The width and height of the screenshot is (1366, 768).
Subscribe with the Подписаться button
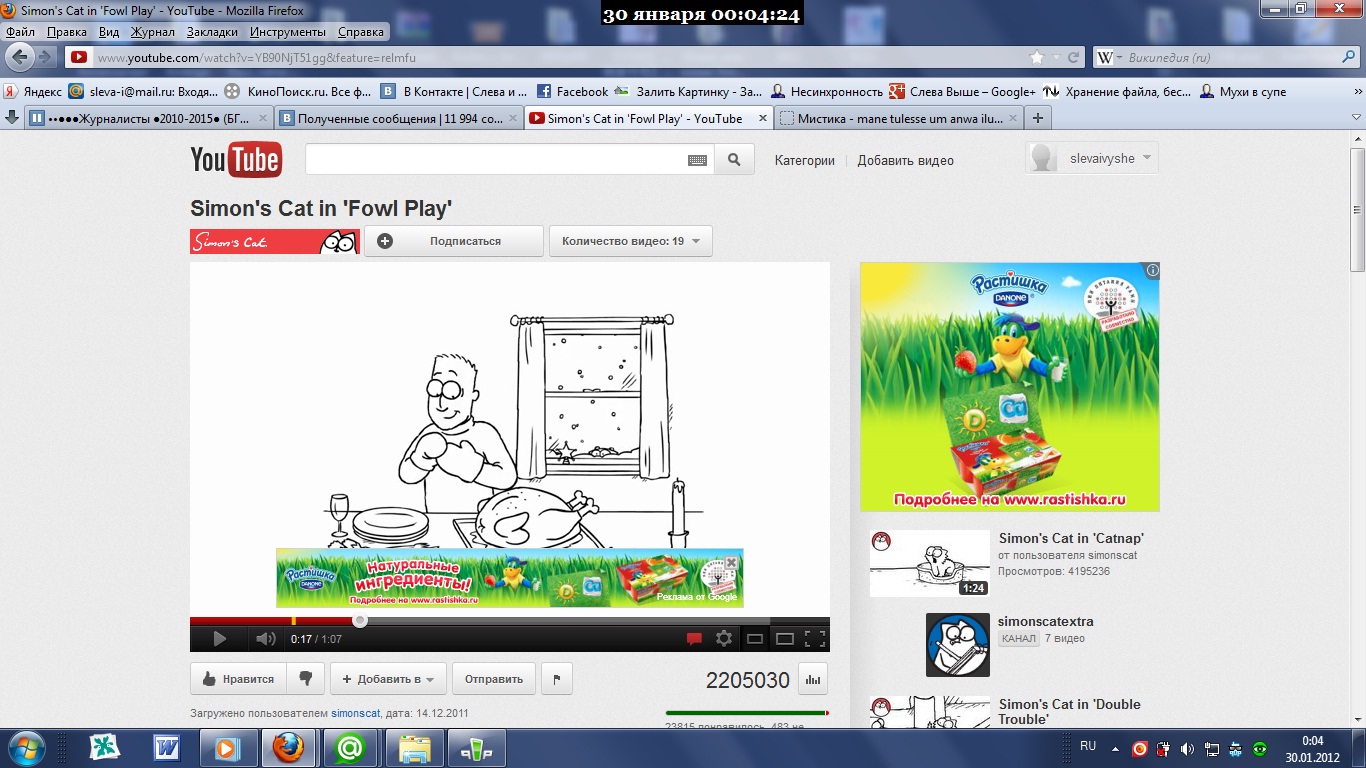(x=454, y=241)
